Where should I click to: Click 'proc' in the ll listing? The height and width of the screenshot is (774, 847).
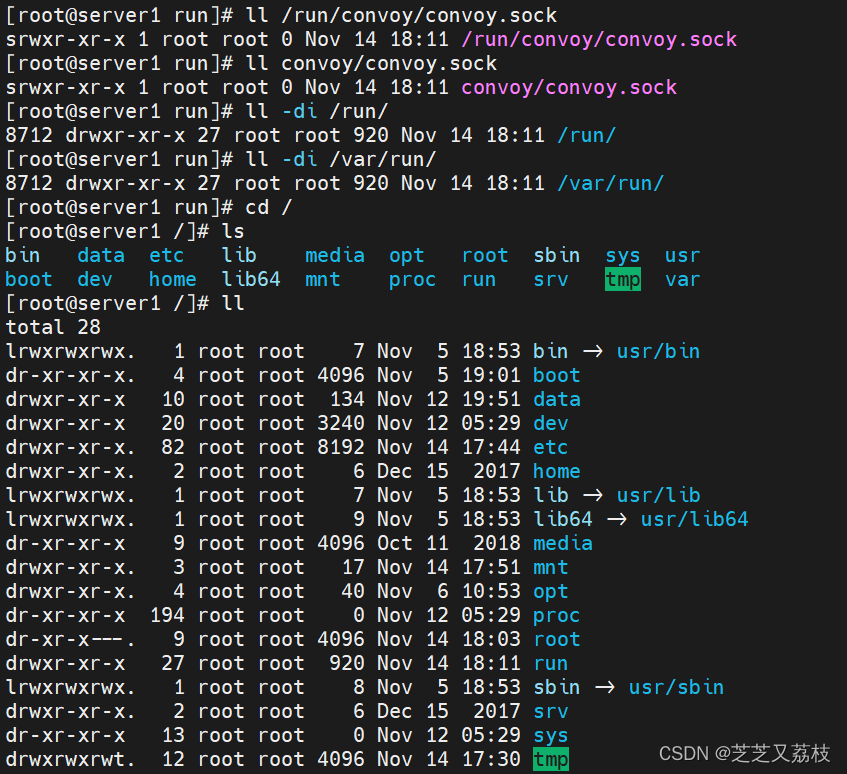(557, 616)
